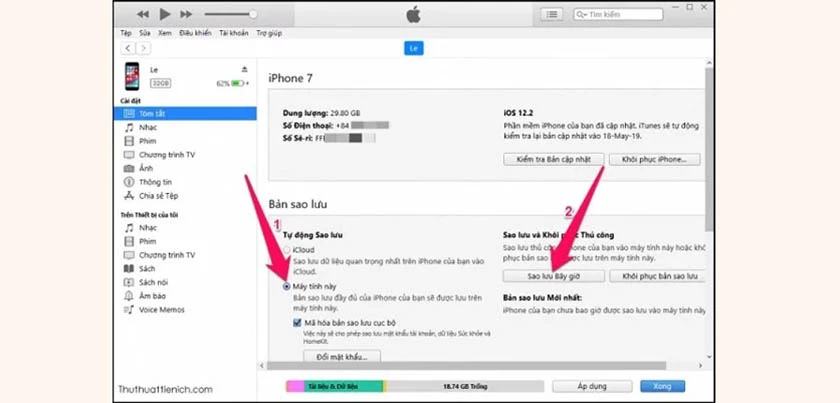Click Khôi phục iPhone button
The height and width of the screenshot is (403, 840).
coord(654,159)
